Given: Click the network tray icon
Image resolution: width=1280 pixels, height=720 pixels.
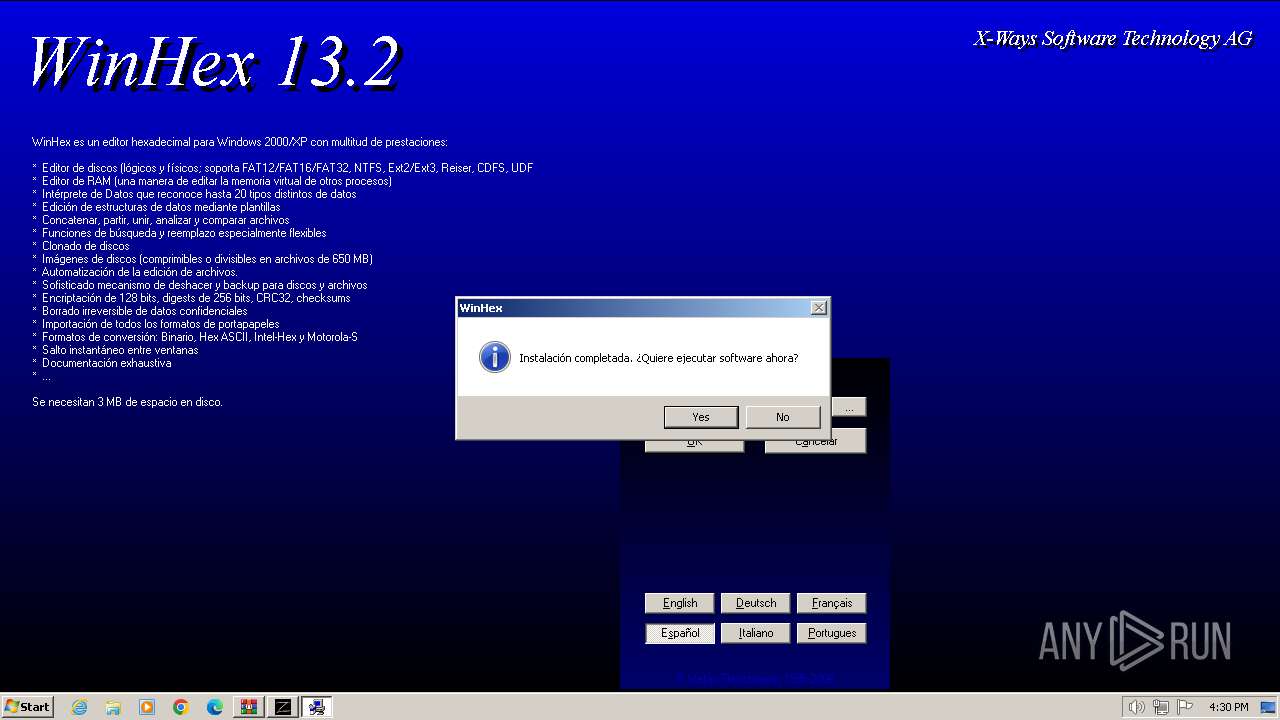Looking at the screenshot, I should [1161, 707].
